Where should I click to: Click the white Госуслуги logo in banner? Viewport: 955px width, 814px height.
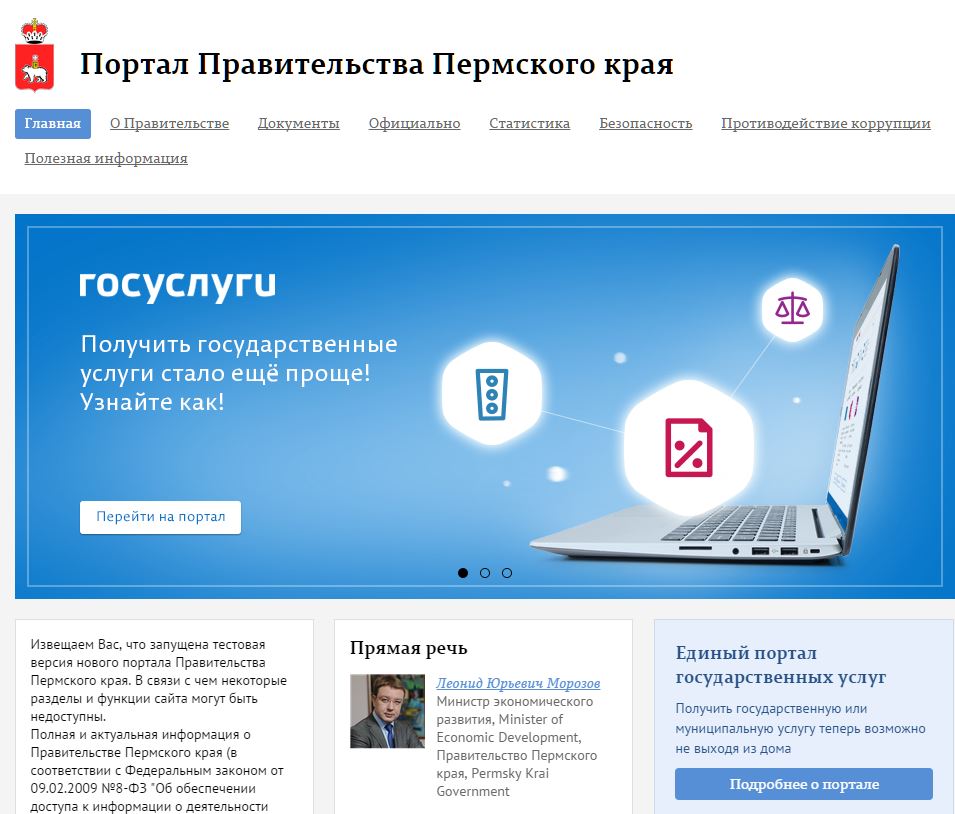pos(177,285)
